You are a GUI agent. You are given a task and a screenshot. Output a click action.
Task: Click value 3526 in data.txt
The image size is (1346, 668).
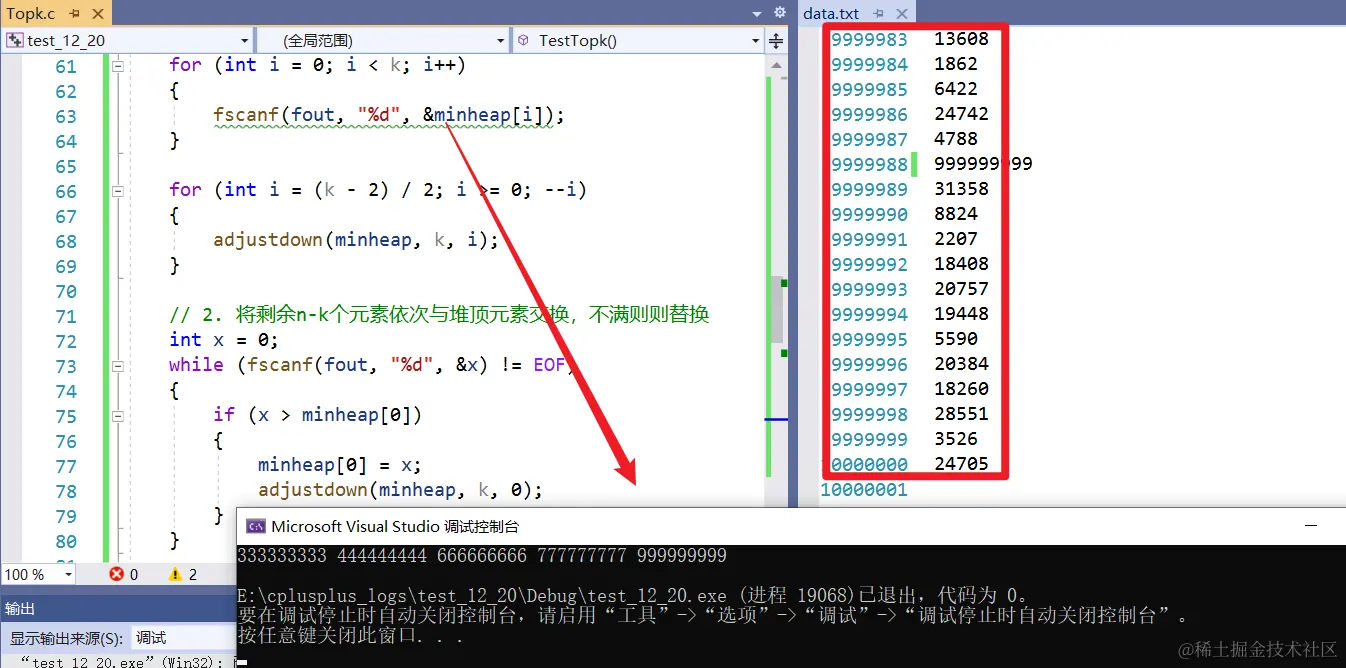[x=956, y=439]
